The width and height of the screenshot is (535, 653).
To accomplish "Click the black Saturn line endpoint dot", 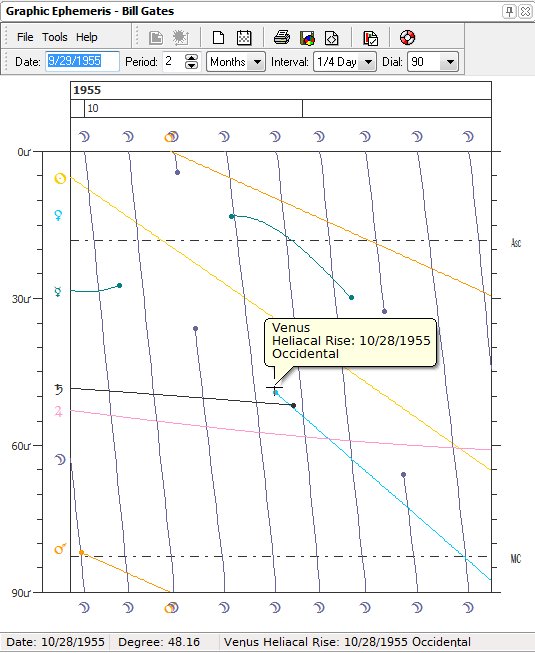I will pos(294,405).
